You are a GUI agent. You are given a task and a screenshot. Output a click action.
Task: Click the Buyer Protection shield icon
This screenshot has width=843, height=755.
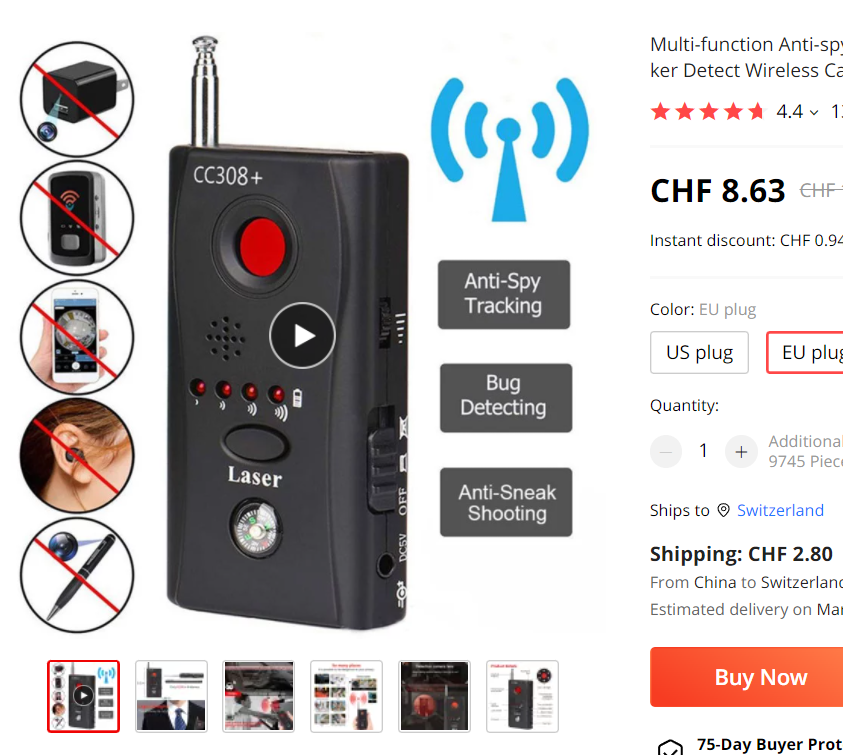[x=670, y=747]
